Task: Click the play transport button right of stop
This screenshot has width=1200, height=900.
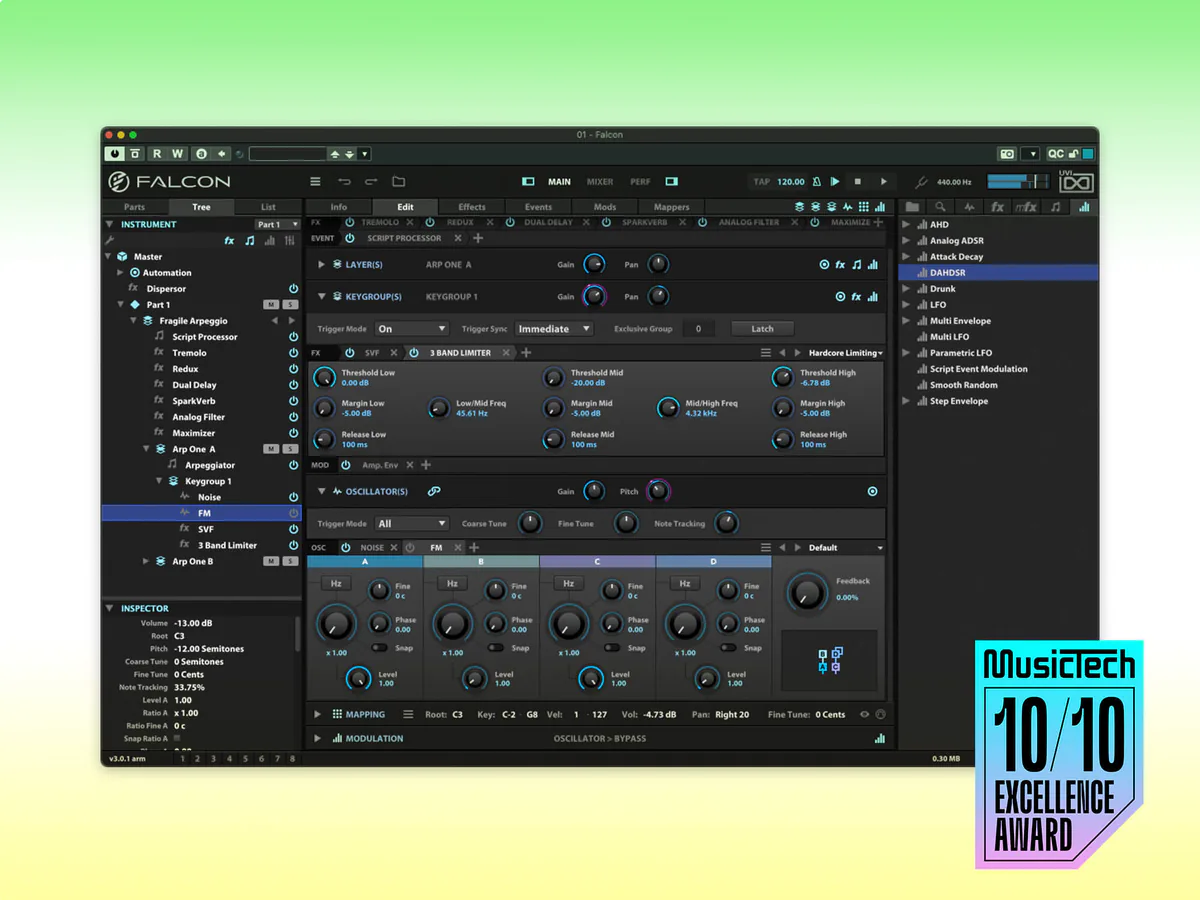Action: click(883, 182)
